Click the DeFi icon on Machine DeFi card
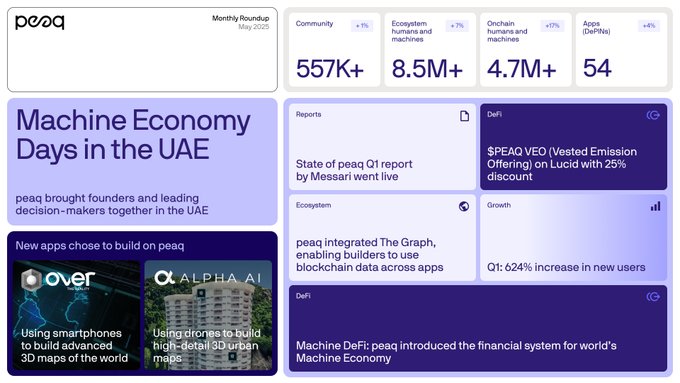Screen dimensions: 680x383 click(x=653, y=297)
